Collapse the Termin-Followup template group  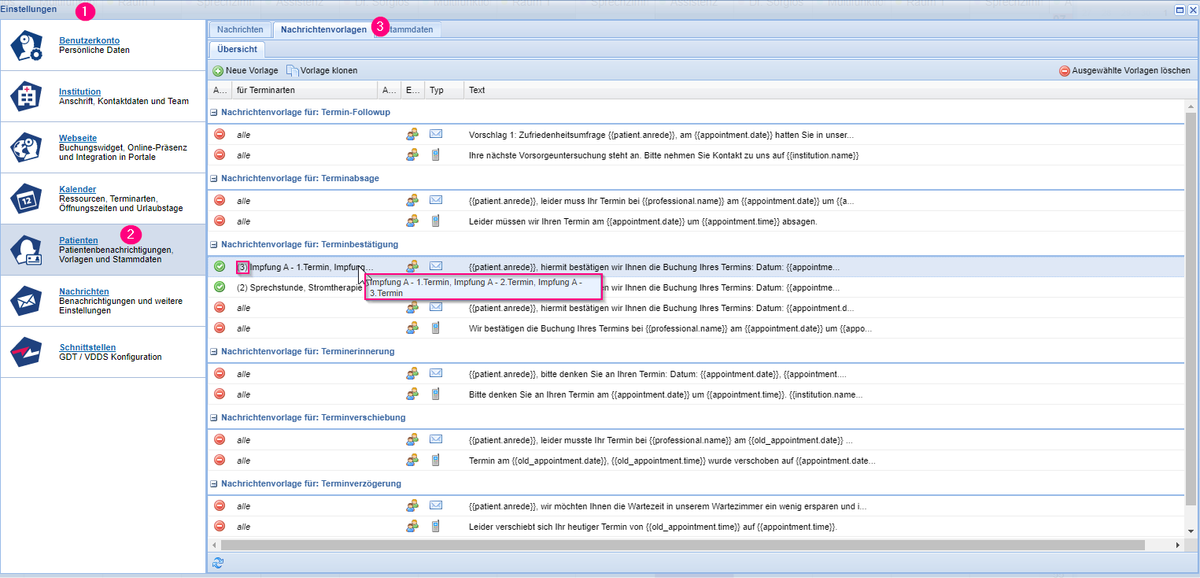214,112
